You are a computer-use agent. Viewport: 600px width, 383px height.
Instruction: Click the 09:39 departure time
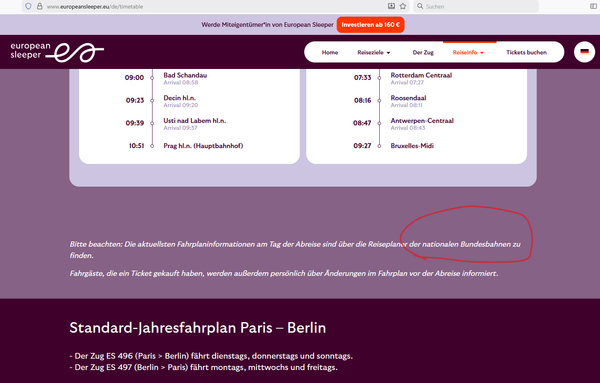coord(135,123)
